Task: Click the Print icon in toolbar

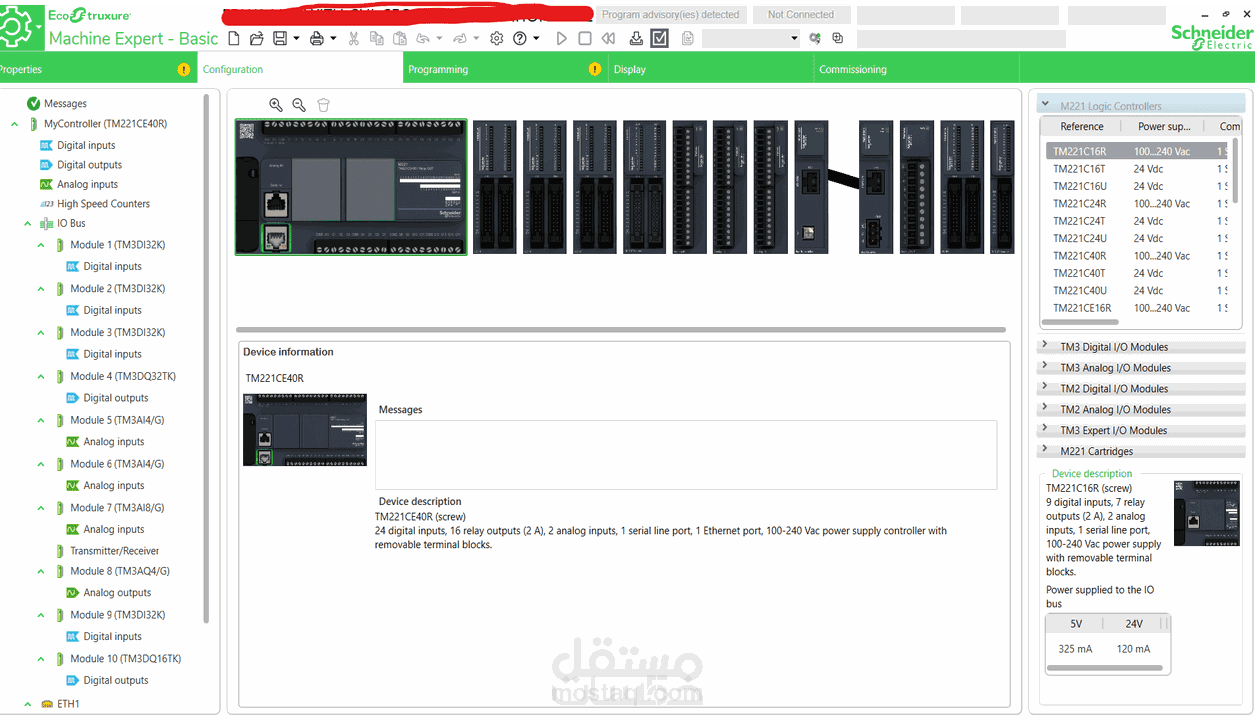Action: point(317,38)
